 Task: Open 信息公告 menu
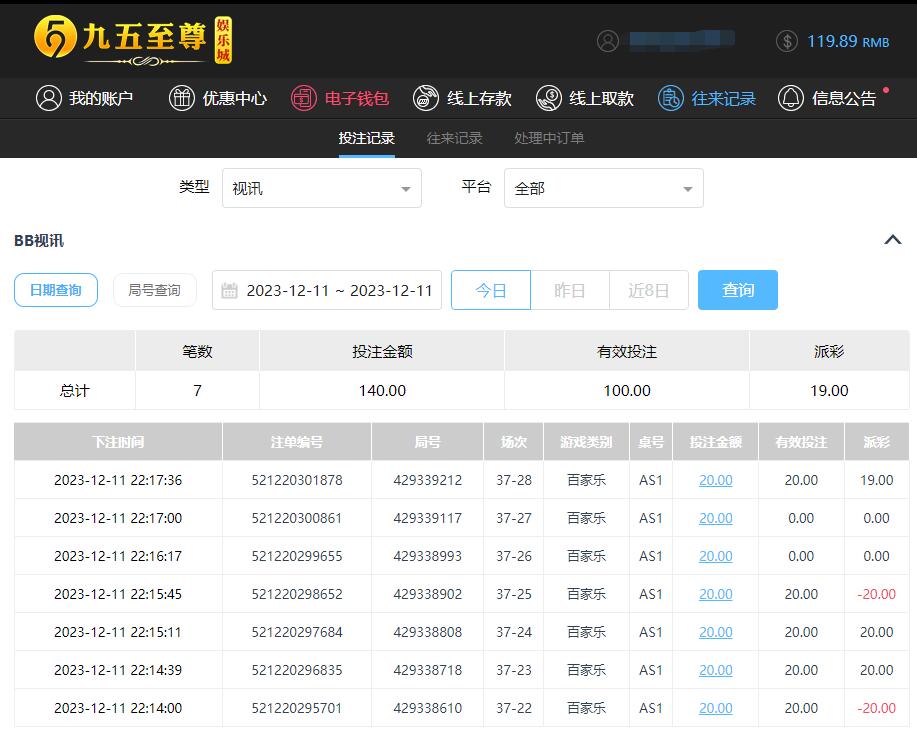click(x=827, y=98)
